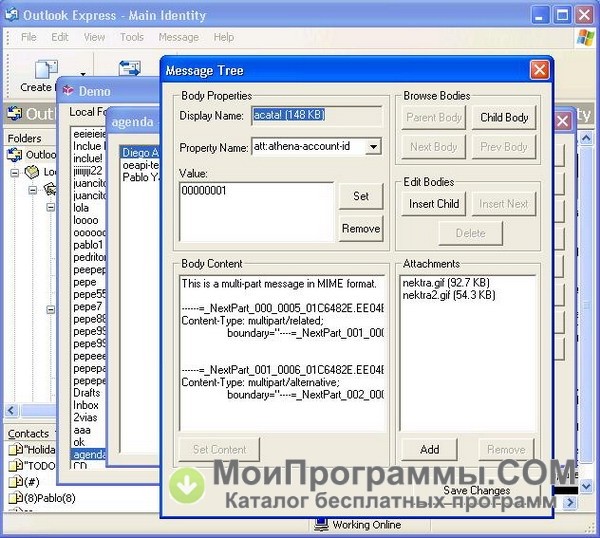The image size is (600, 538).
Task: Select the "Holida contact icon
Action: tap(16, 449)
